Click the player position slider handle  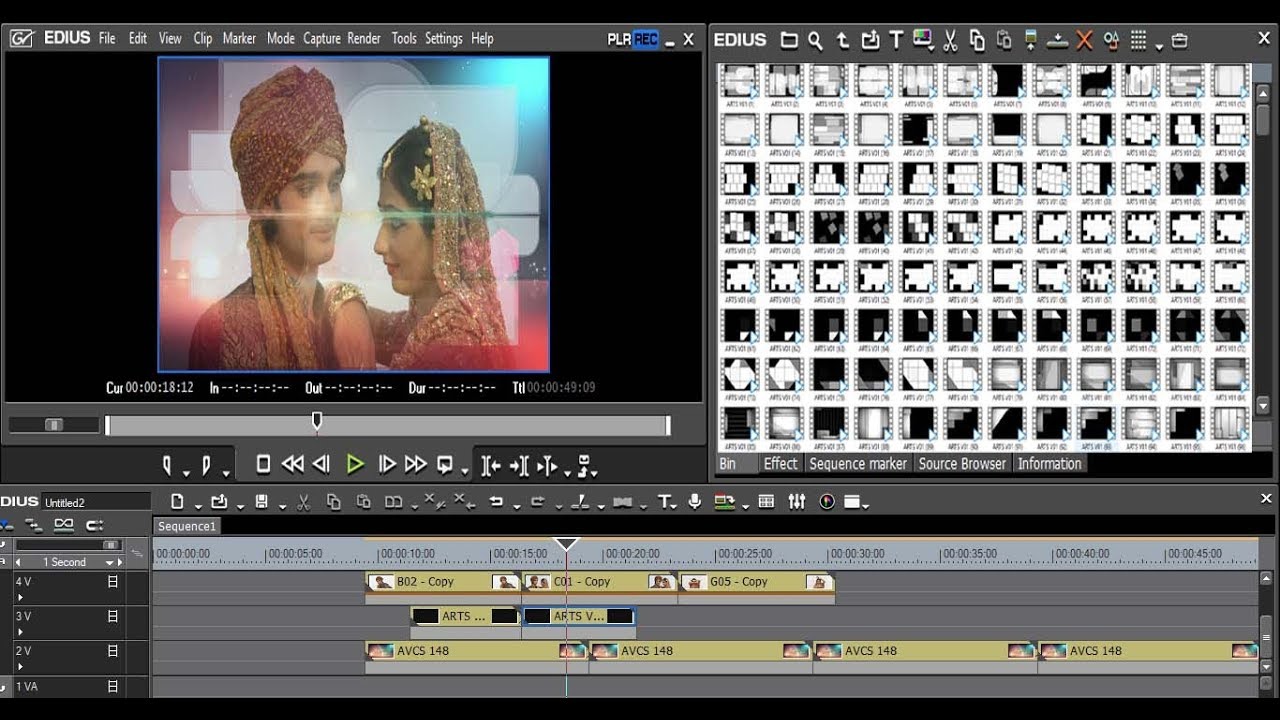(x=317, y=421)
